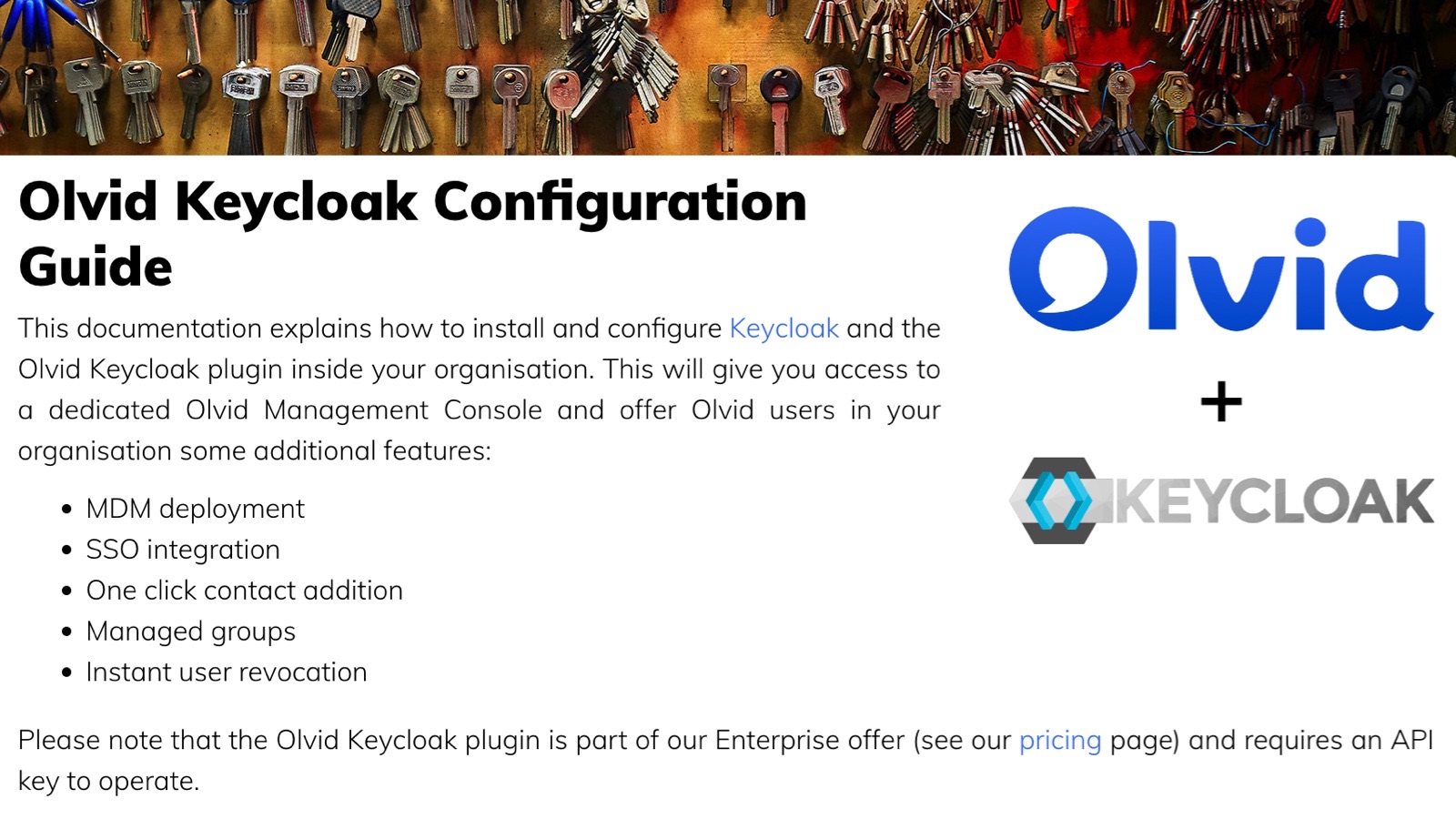The width and height of the screenshot is (1456, 819).
Task: Click the 'Managed groups' list item
Action: point(190,632)
